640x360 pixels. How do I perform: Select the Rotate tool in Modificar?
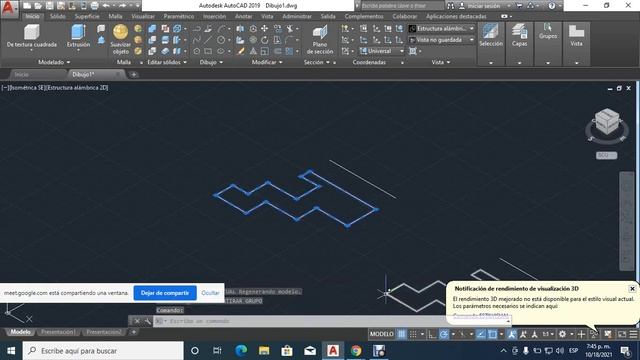[264, 40]
